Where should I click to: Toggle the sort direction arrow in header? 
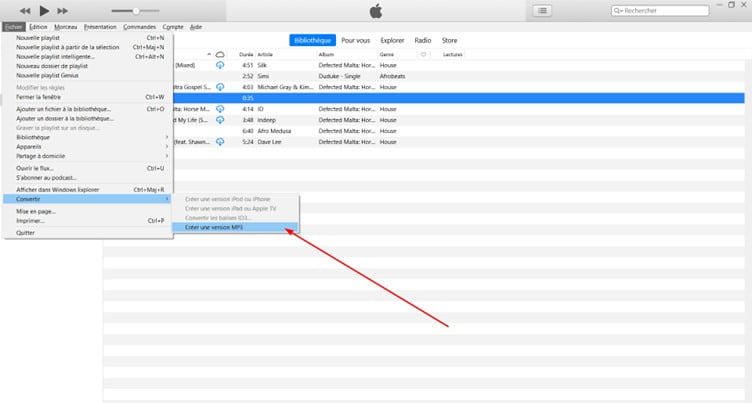tap(209, 54)
